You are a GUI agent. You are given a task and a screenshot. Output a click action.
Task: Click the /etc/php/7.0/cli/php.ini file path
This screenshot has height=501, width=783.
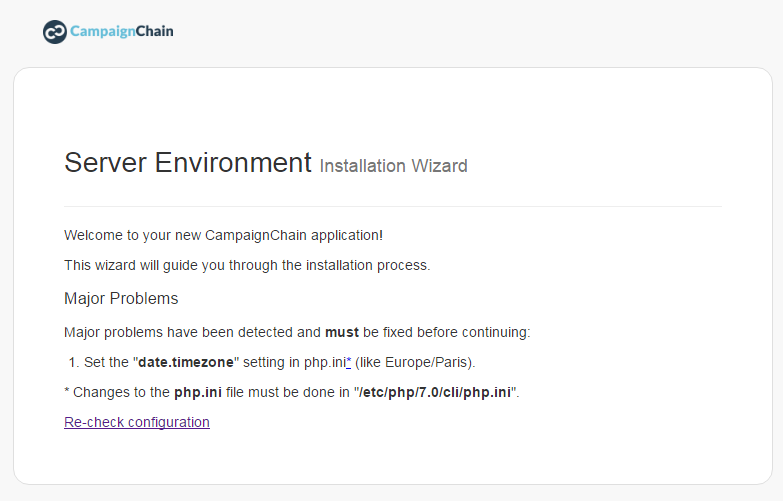[435, 392]
